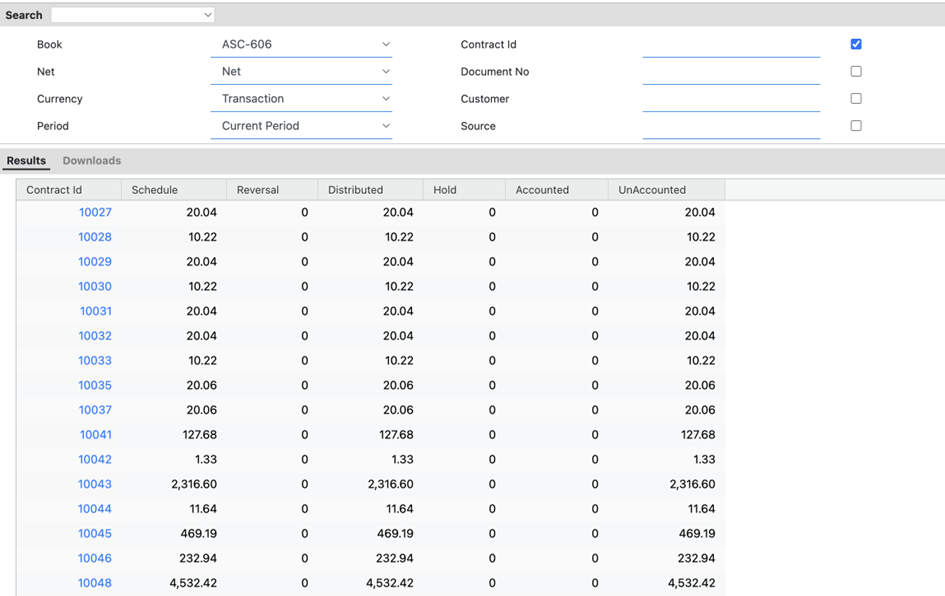Expand the Net dropdown

301,72
